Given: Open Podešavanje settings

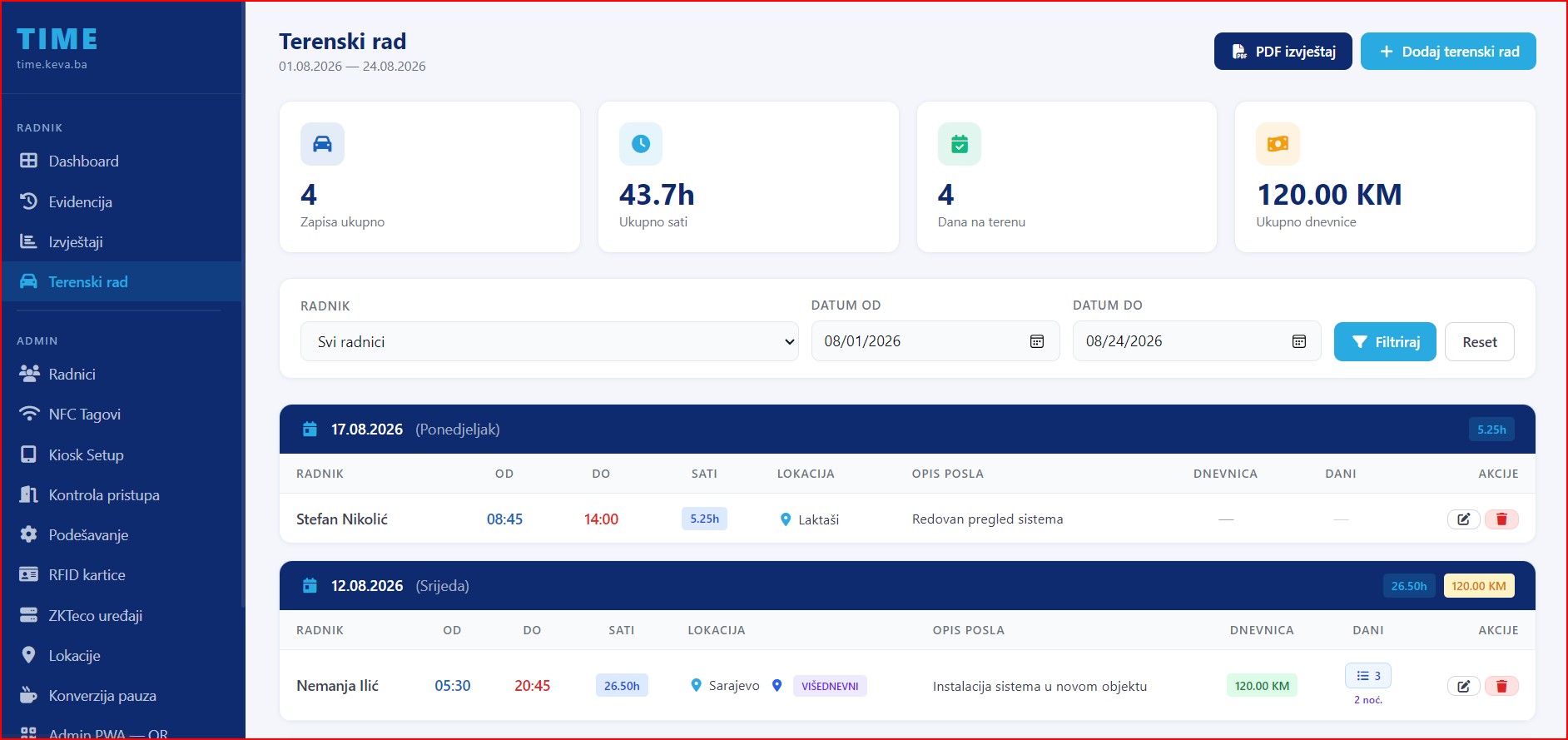Looking at the screenshot, I should (122, 534).
